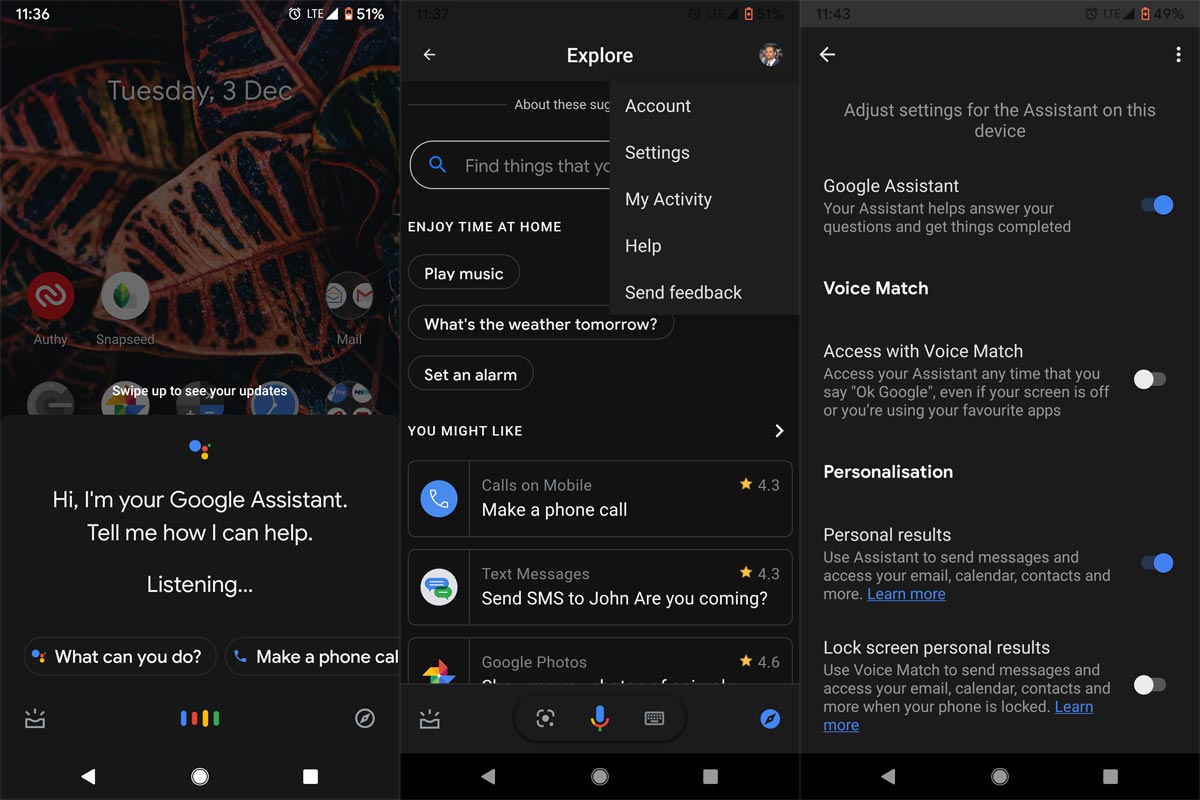Open updates inbox icon in Explore screen
Viewport: 1200px width, 800px height.
(430, 718)
